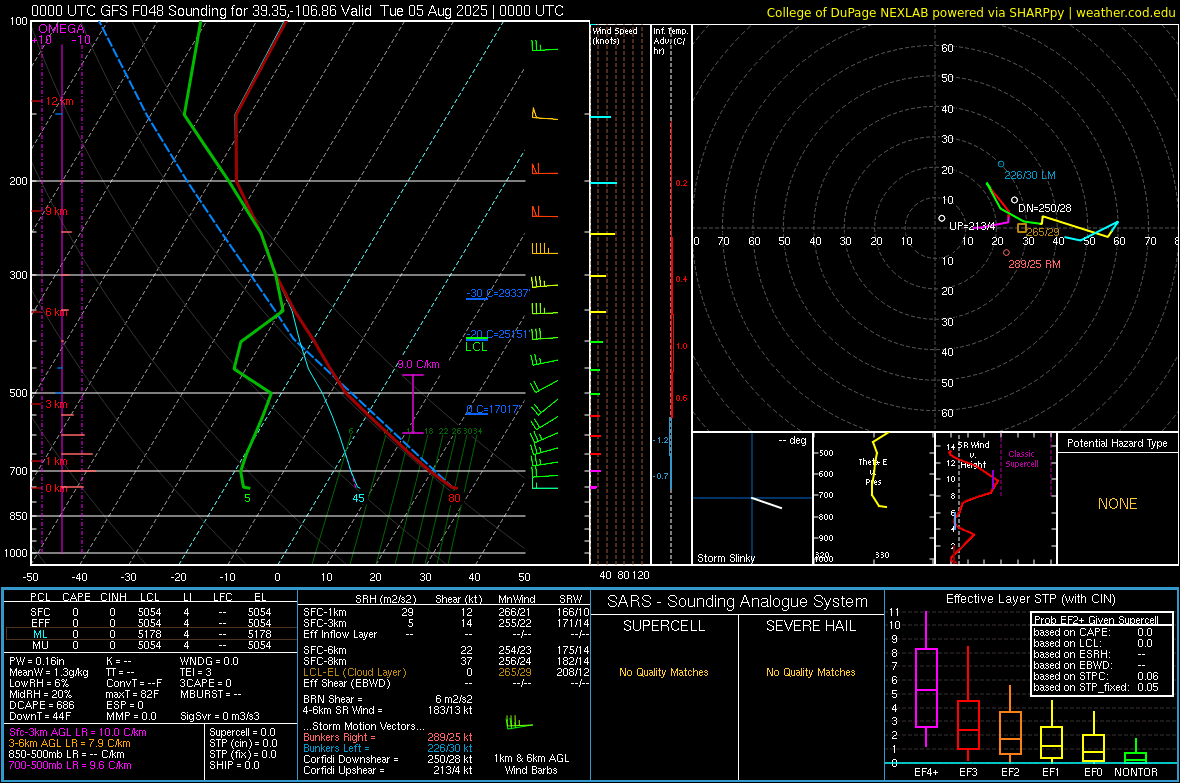Click the Storm Slinky panel label

725,558
